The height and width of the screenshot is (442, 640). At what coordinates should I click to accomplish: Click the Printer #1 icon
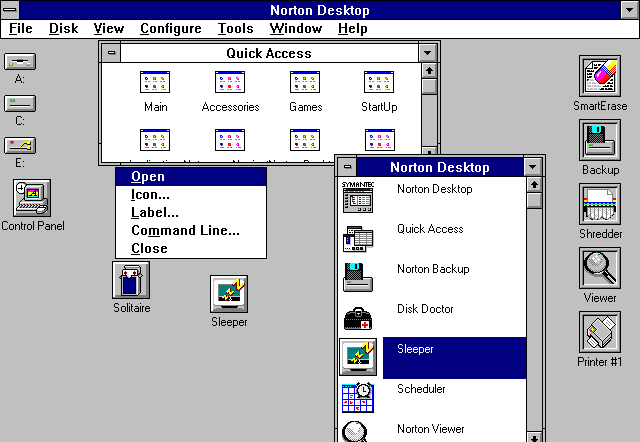coord(600,332)
